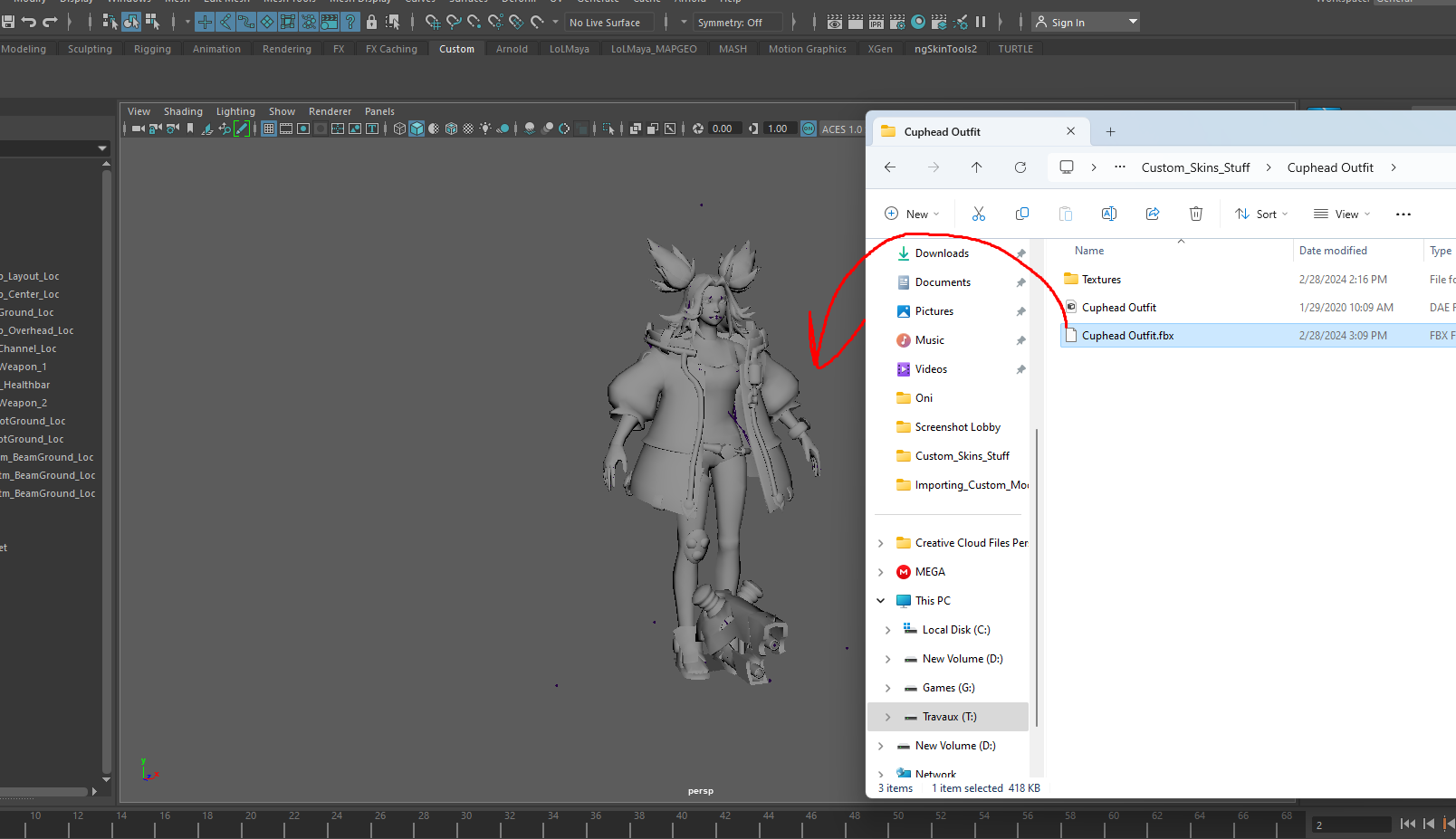Click the 2D Pan/Zoom icon in viewport toolbar
Image resolution: width=1456 pixels, height=839 pixels.
225,129
